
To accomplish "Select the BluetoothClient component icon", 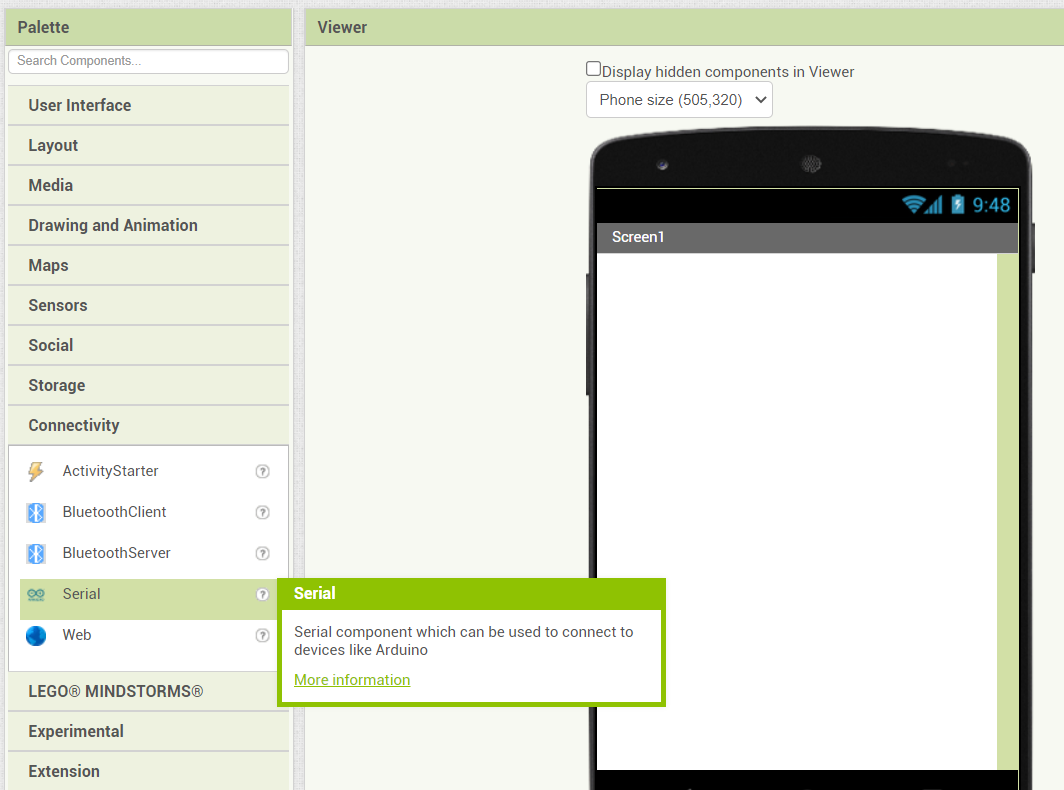I will pyautogui.click(x=36, y=512).
